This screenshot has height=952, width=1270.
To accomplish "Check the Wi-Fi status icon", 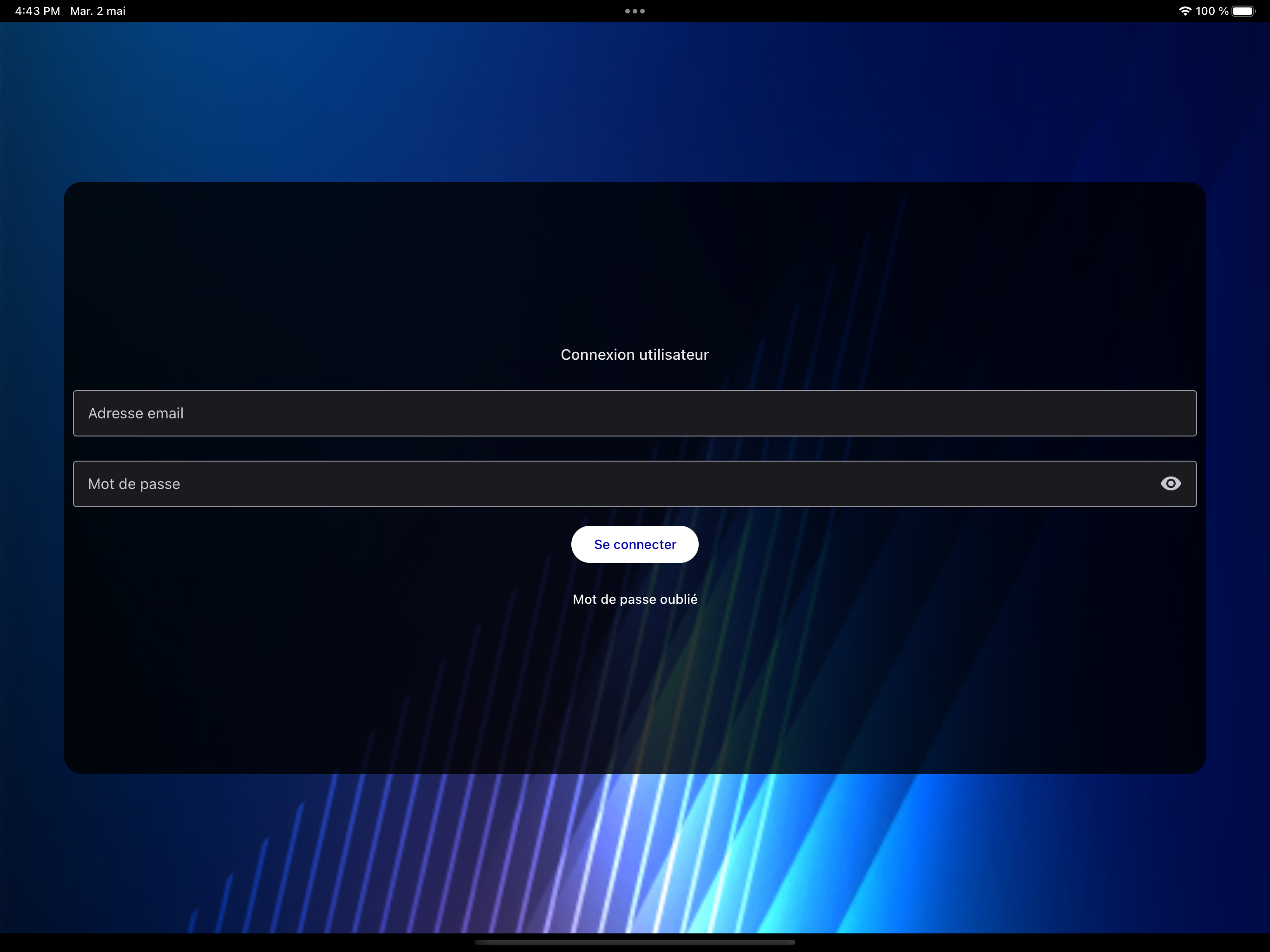I will pos(1184,11).
